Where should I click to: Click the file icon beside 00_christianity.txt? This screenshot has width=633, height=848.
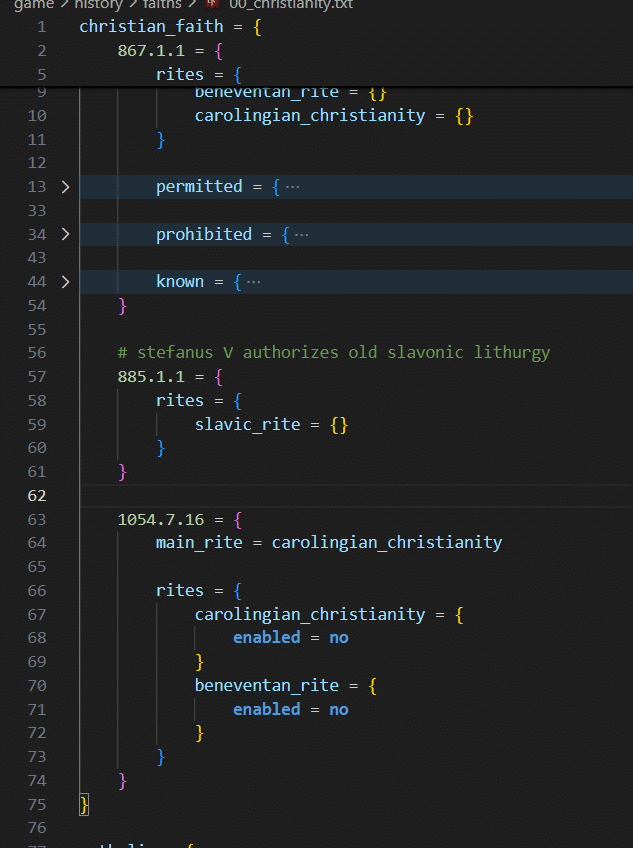pyautogui.click(x=212, y=4)
